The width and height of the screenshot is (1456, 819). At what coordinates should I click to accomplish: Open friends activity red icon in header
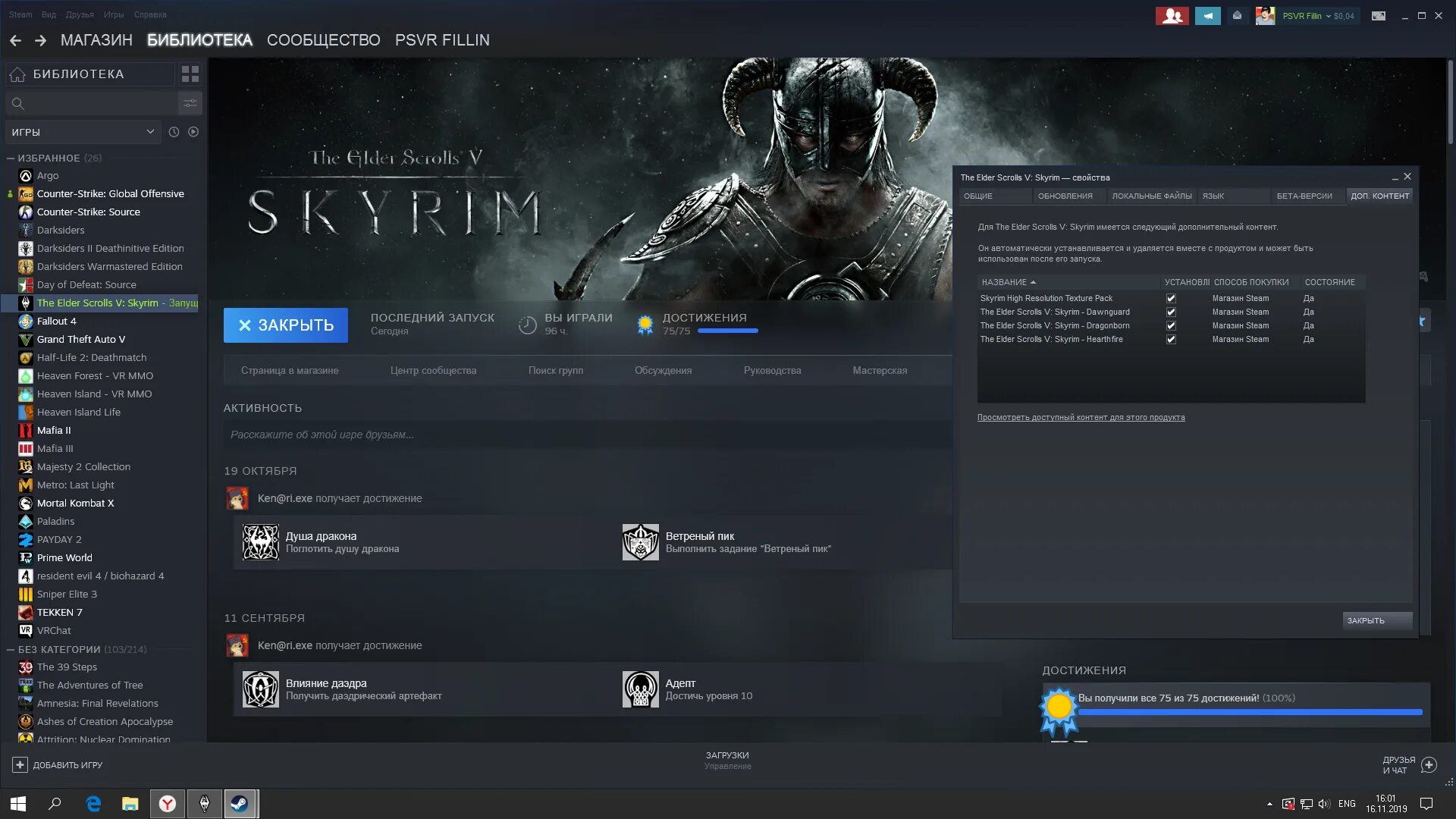click(1172, 16)
